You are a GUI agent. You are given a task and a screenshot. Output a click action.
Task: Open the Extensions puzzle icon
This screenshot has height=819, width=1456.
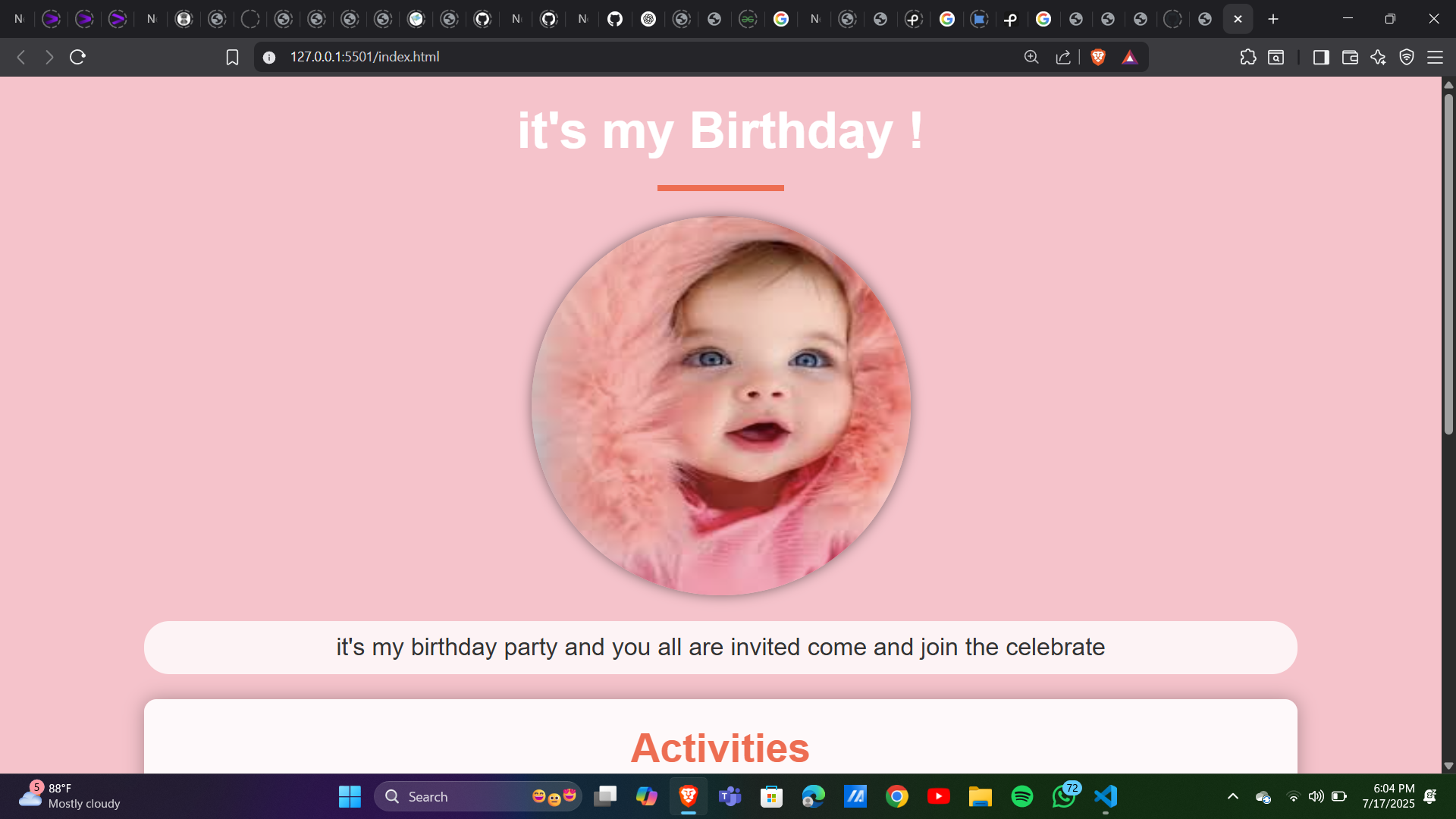(1248, 57)
